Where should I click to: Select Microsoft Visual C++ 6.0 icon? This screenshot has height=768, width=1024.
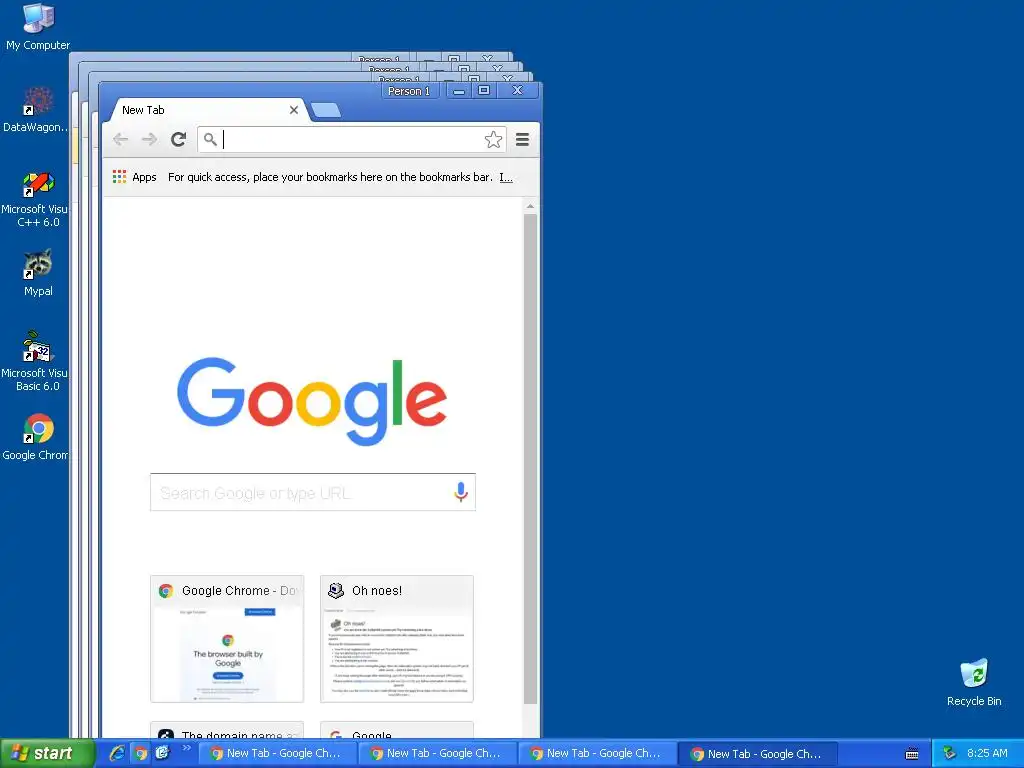35,199
